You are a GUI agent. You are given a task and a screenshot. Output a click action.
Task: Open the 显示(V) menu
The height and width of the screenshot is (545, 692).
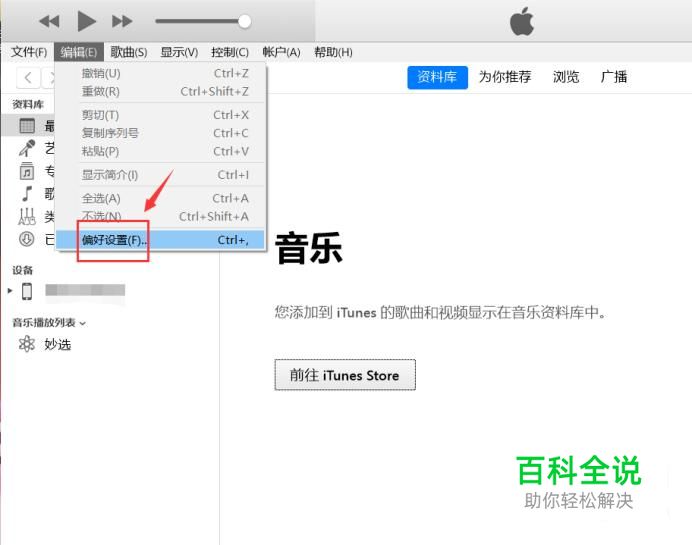pos(179,52)
